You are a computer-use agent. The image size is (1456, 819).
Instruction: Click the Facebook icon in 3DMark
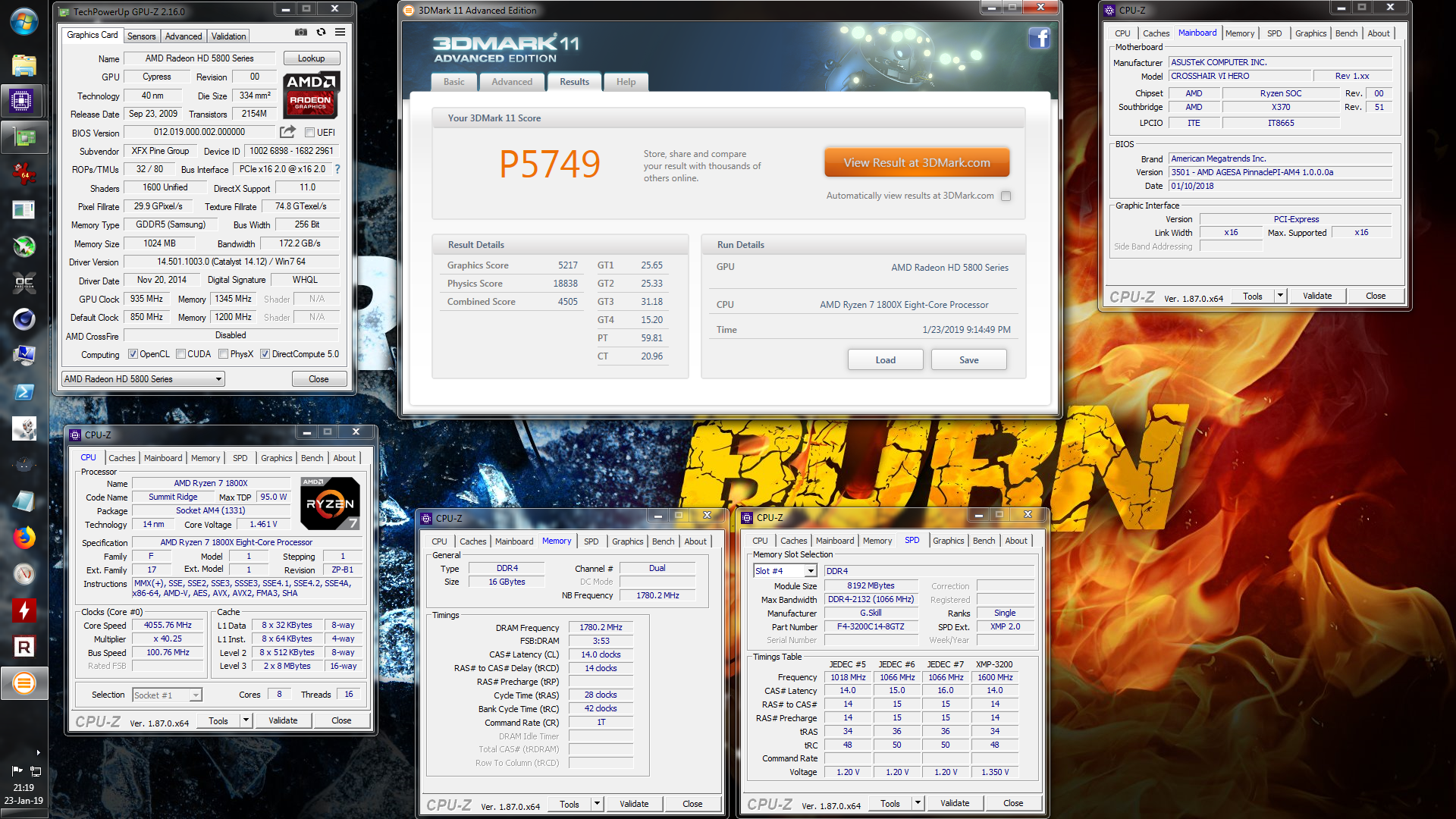(1039, 38)
